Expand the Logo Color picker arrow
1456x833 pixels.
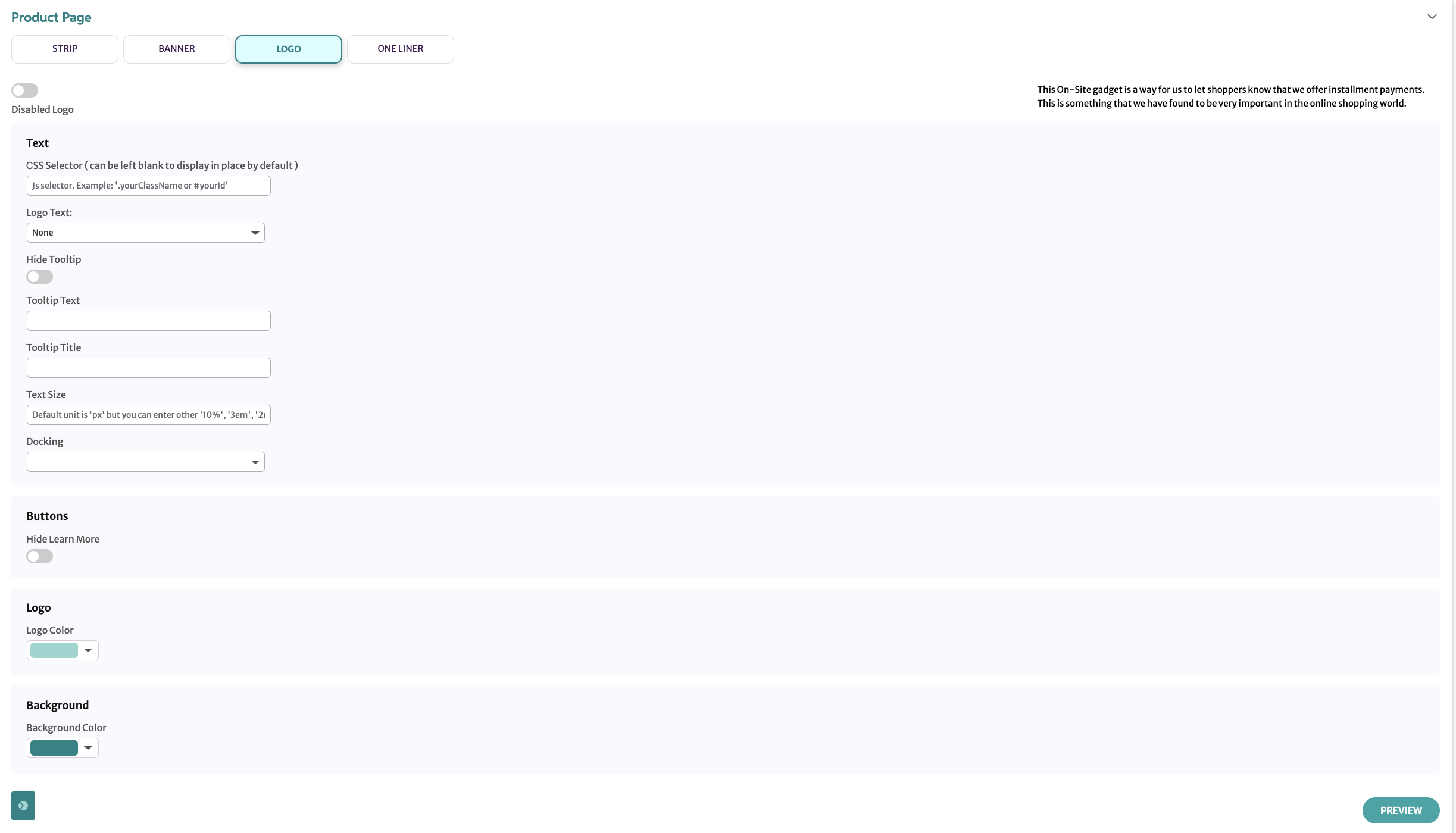coord(88,650)
